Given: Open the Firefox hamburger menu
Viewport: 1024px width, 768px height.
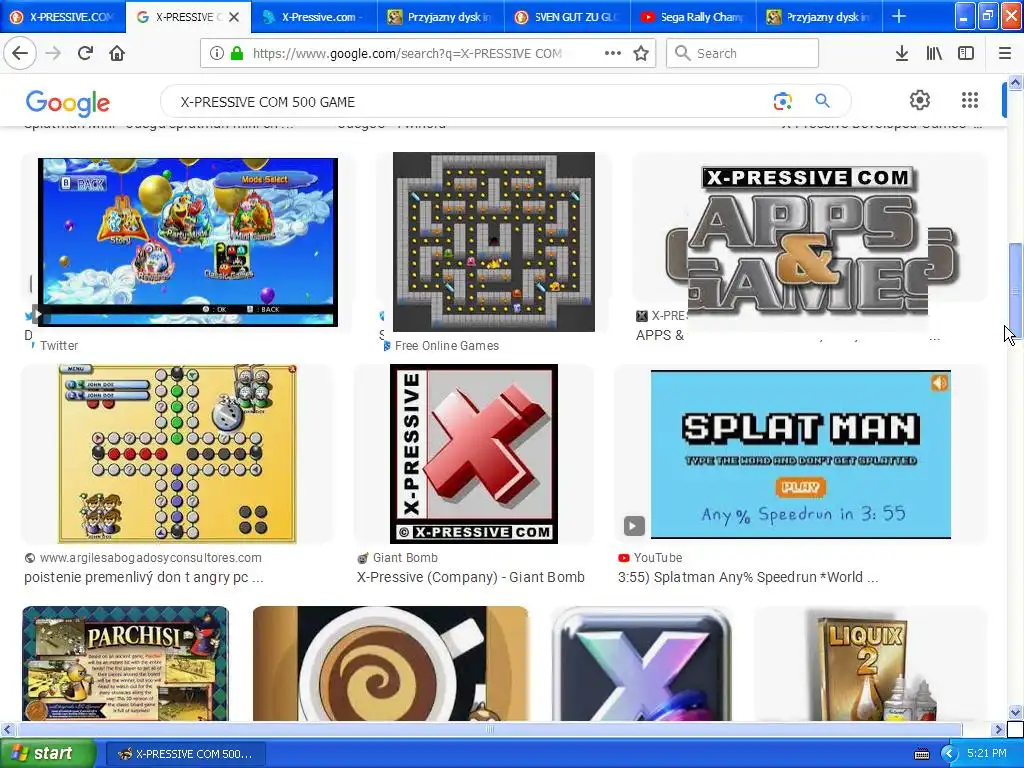Looking at the screenshot, I should 1004,54.
